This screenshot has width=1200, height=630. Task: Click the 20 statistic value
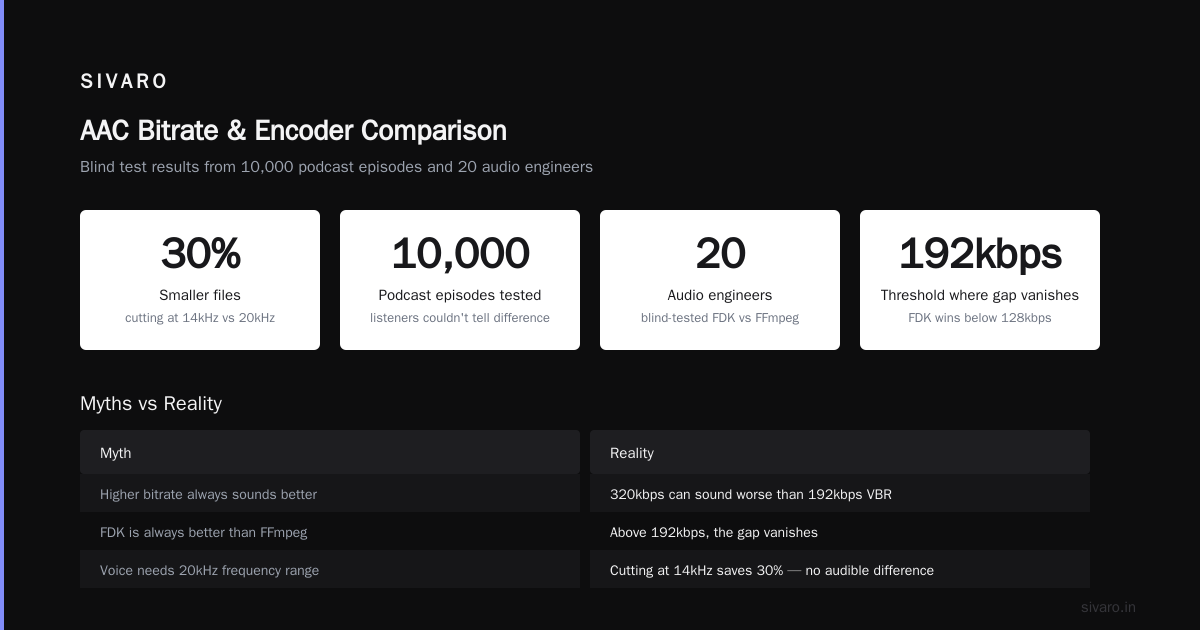[720, 254]
